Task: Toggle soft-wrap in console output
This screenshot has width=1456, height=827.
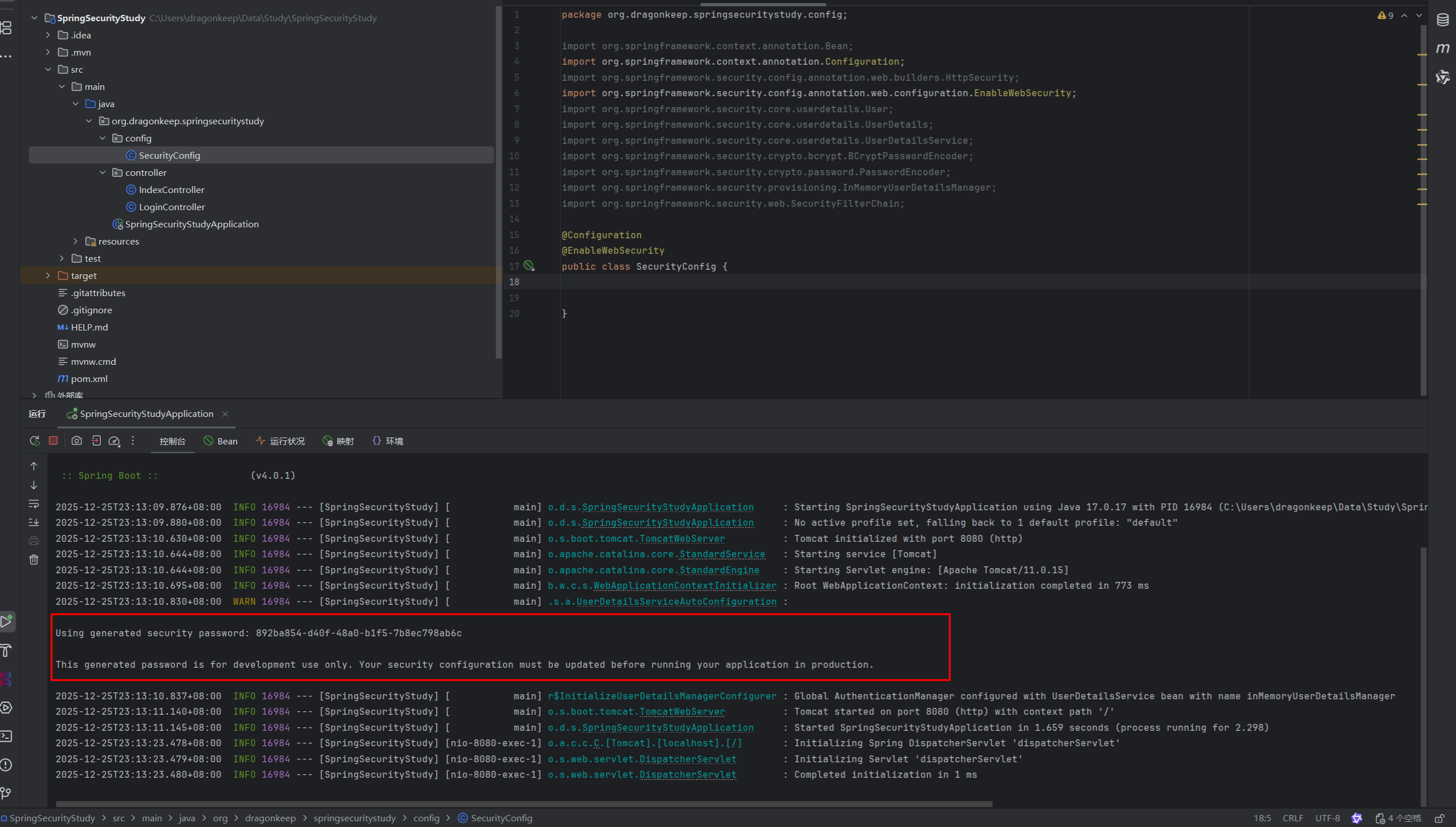Action: (34, 504)
